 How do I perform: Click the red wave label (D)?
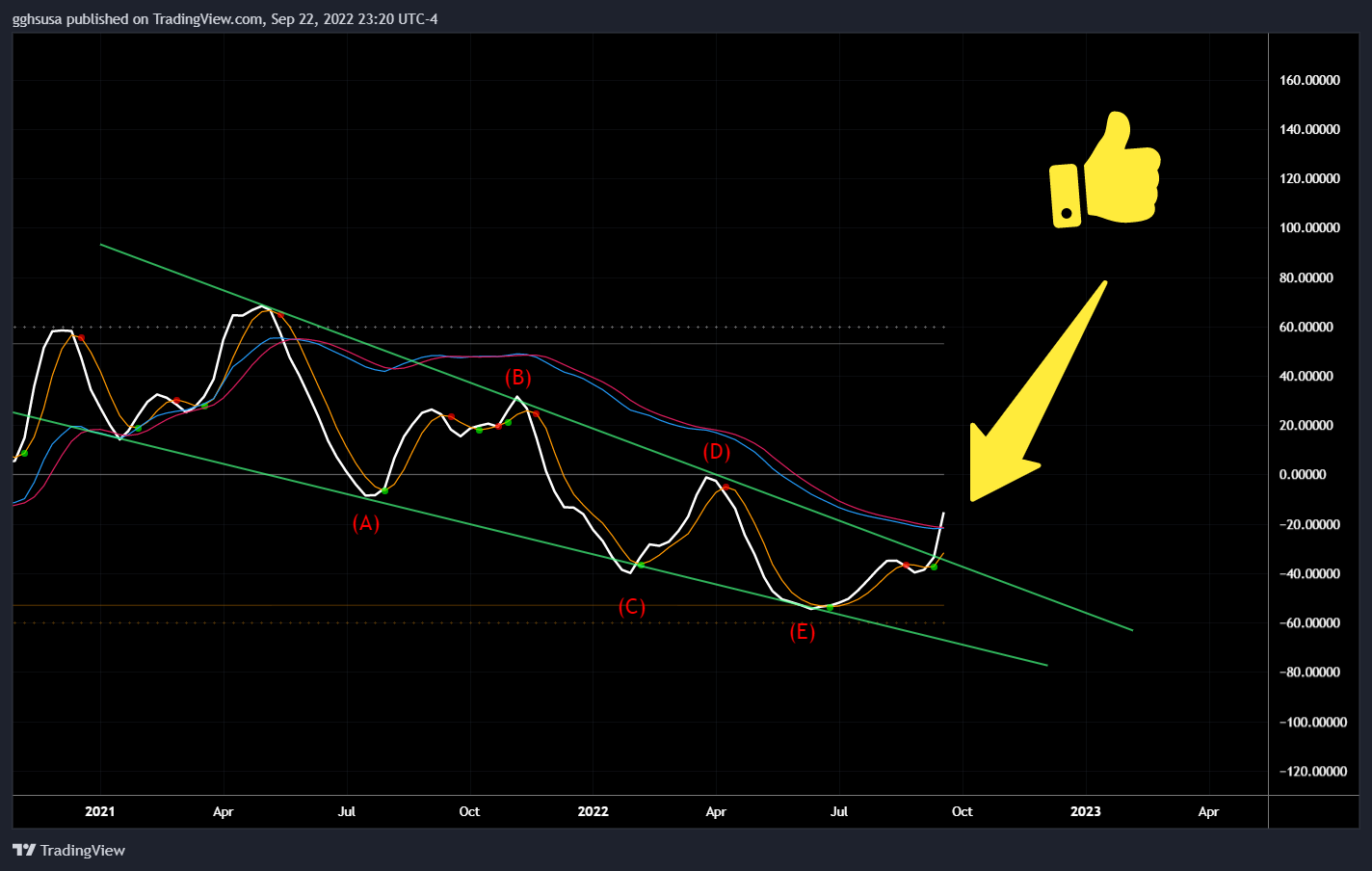[716, 452]
